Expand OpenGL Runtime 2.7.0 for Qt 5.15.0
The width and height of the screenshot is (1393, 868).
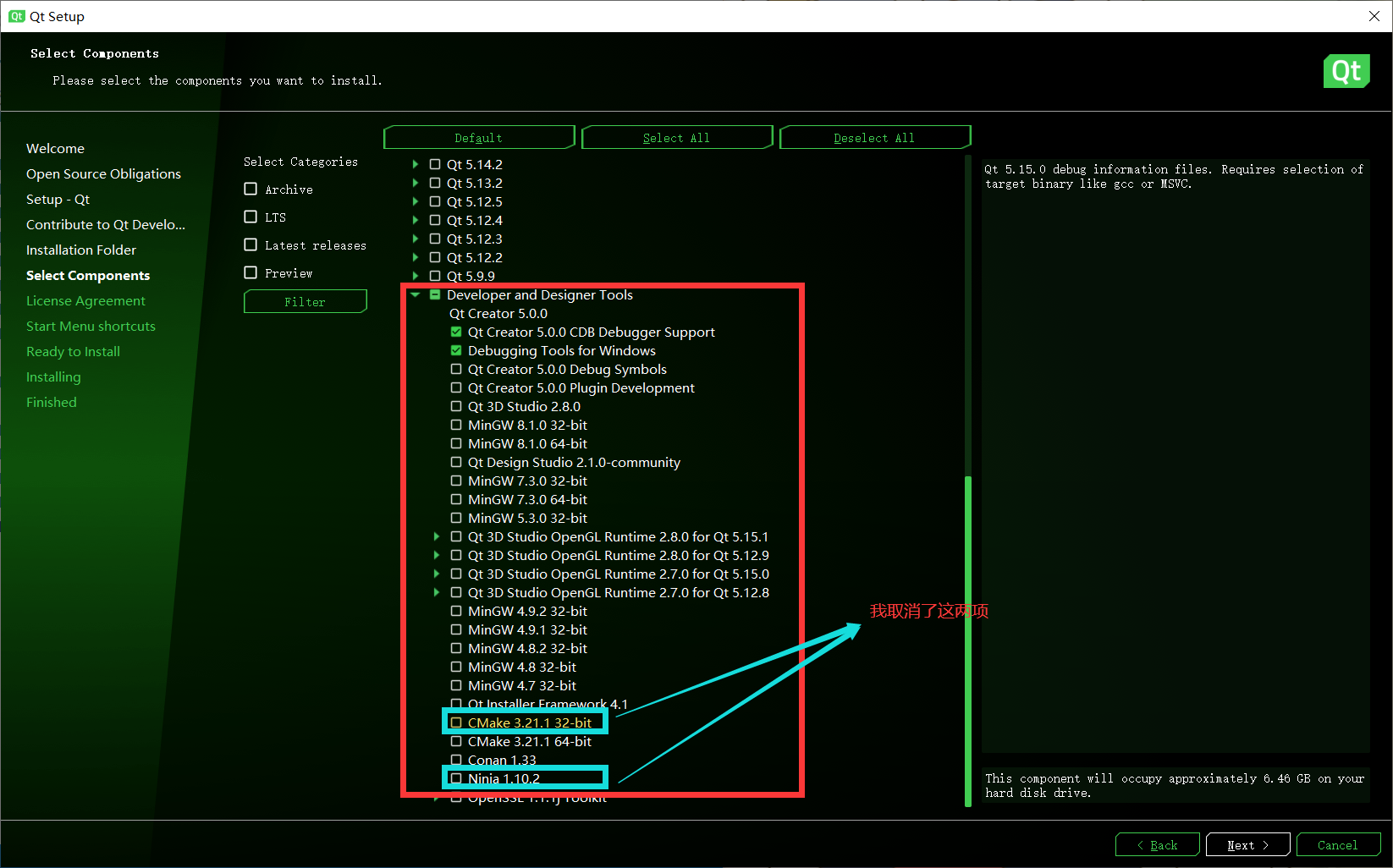pos(436,574)
